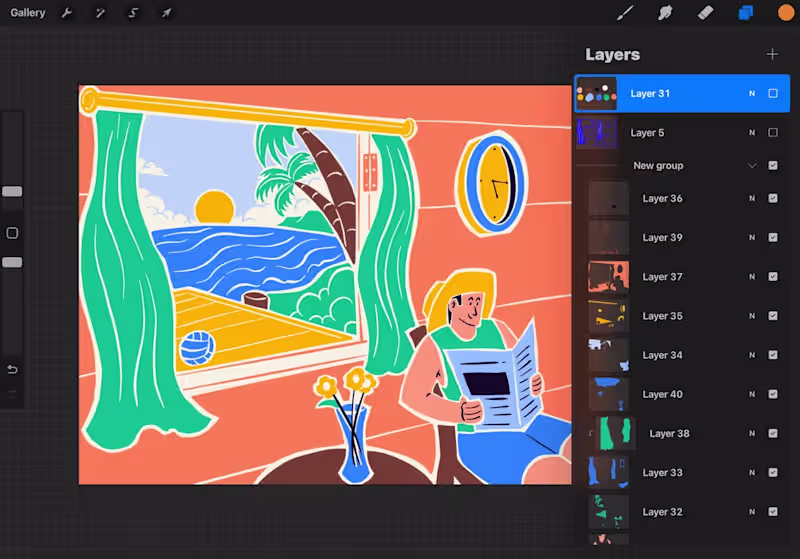Select the Layer 33 thumbnail
This screenshot has width=800, height=559.
point(609,472)
